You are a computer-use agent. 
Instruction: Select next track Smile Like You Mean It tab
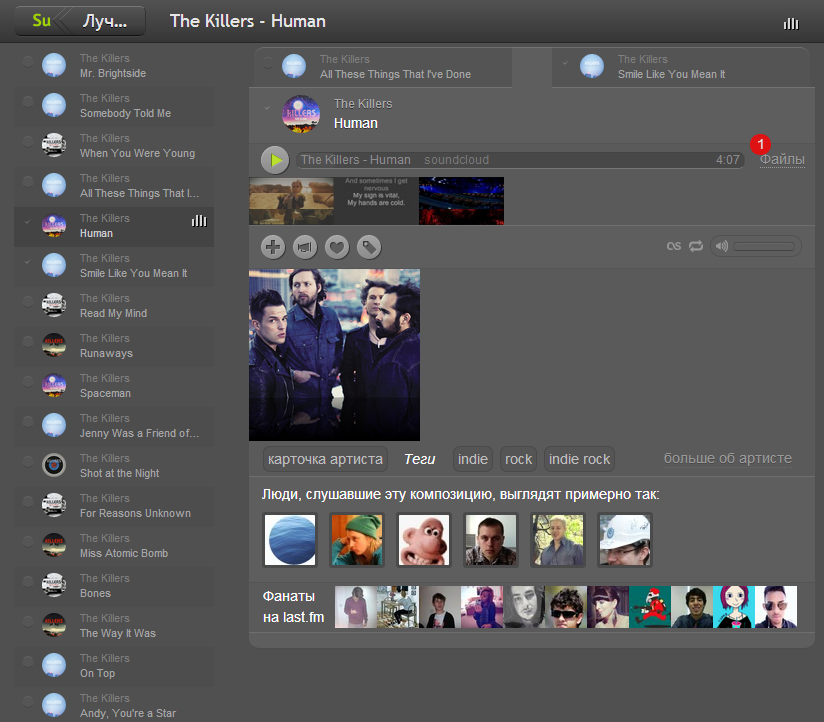click(683, 67)
